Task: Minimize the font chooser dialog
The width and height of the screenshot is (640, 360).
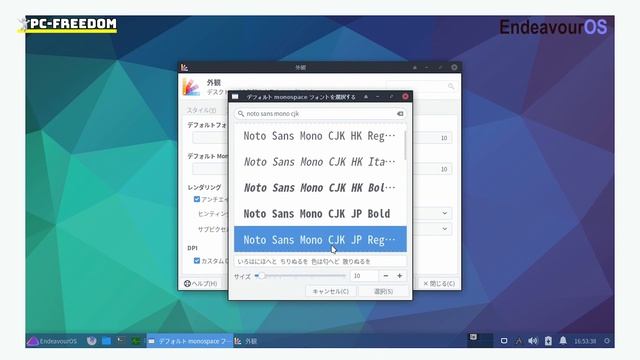Action: 378,97
